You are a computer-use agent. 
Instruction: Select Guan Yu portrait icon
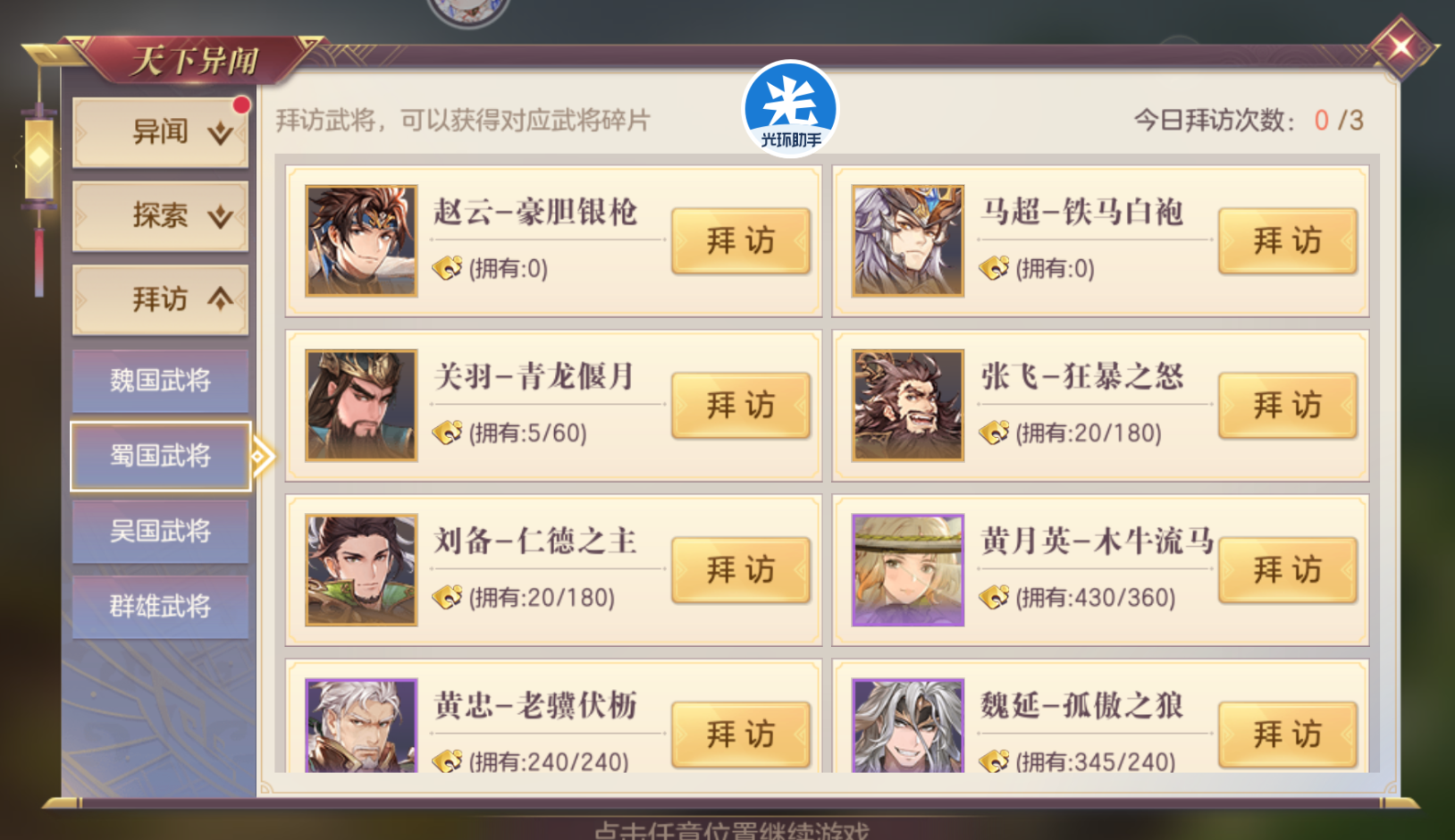pyautogui.click(x=361, y=405)
